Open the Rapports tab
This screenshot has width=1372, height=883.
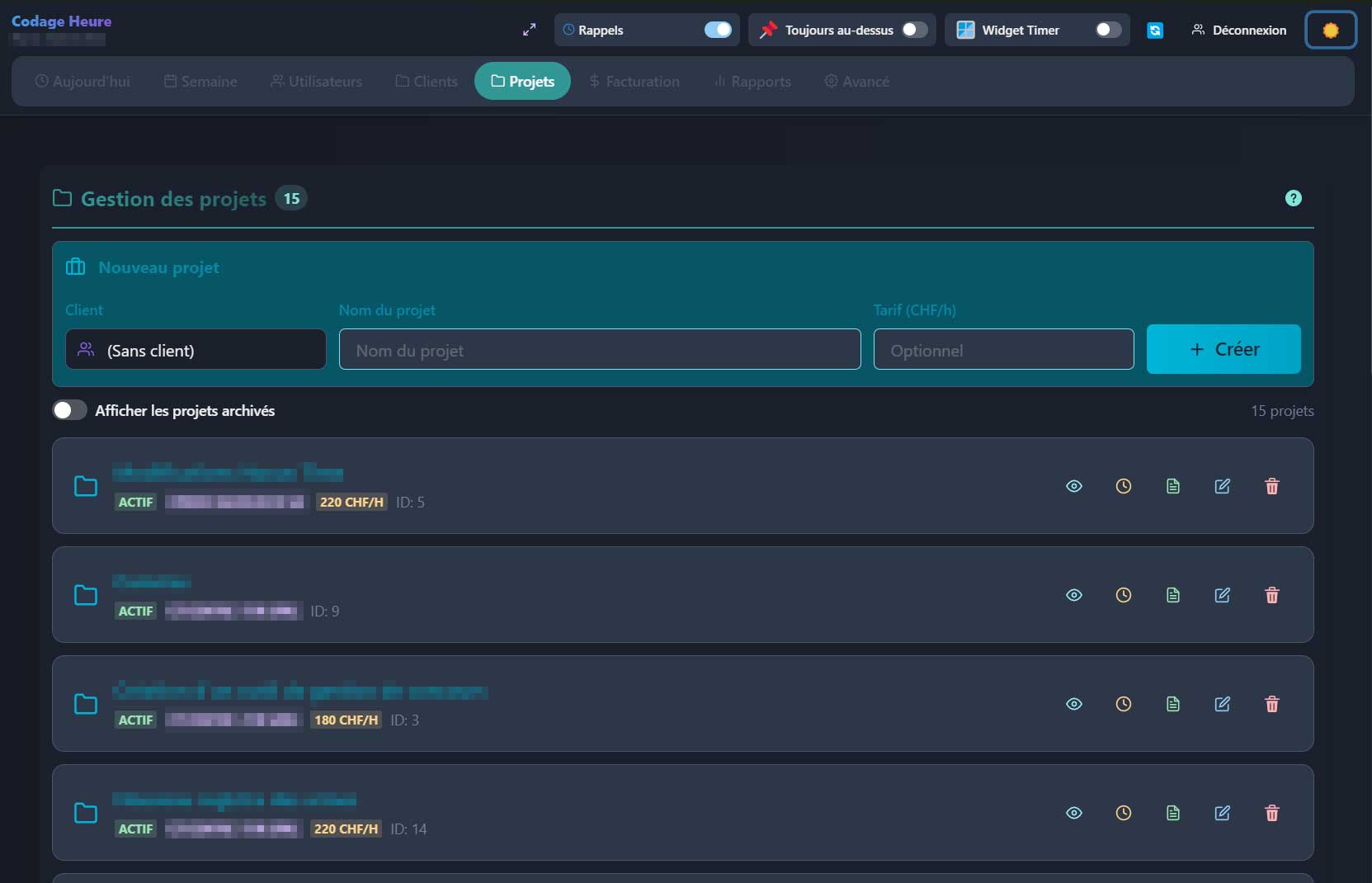point(752,82)
